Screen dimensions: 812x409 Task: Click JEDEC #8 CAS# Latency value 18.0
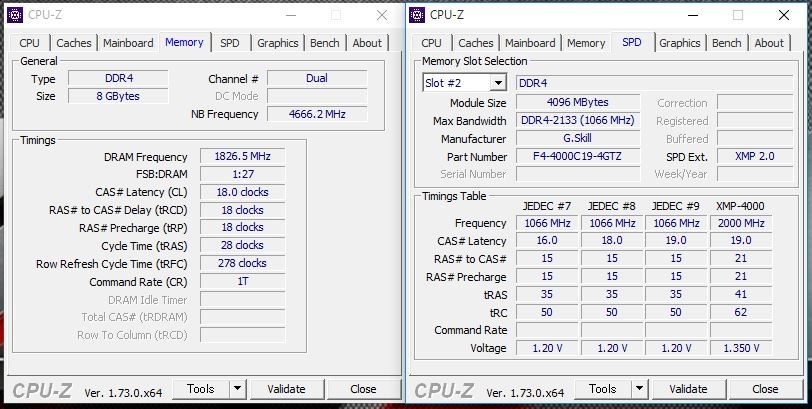click(x=612, y=241)
